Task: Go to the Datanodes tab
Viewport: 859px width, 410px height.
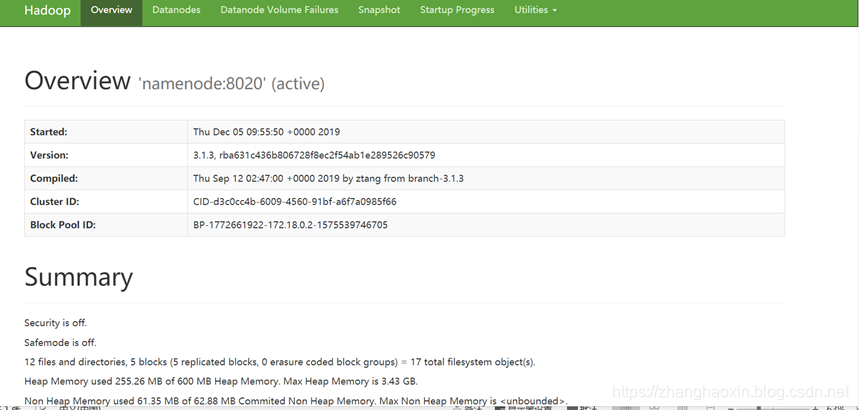Action: [176, 10]
